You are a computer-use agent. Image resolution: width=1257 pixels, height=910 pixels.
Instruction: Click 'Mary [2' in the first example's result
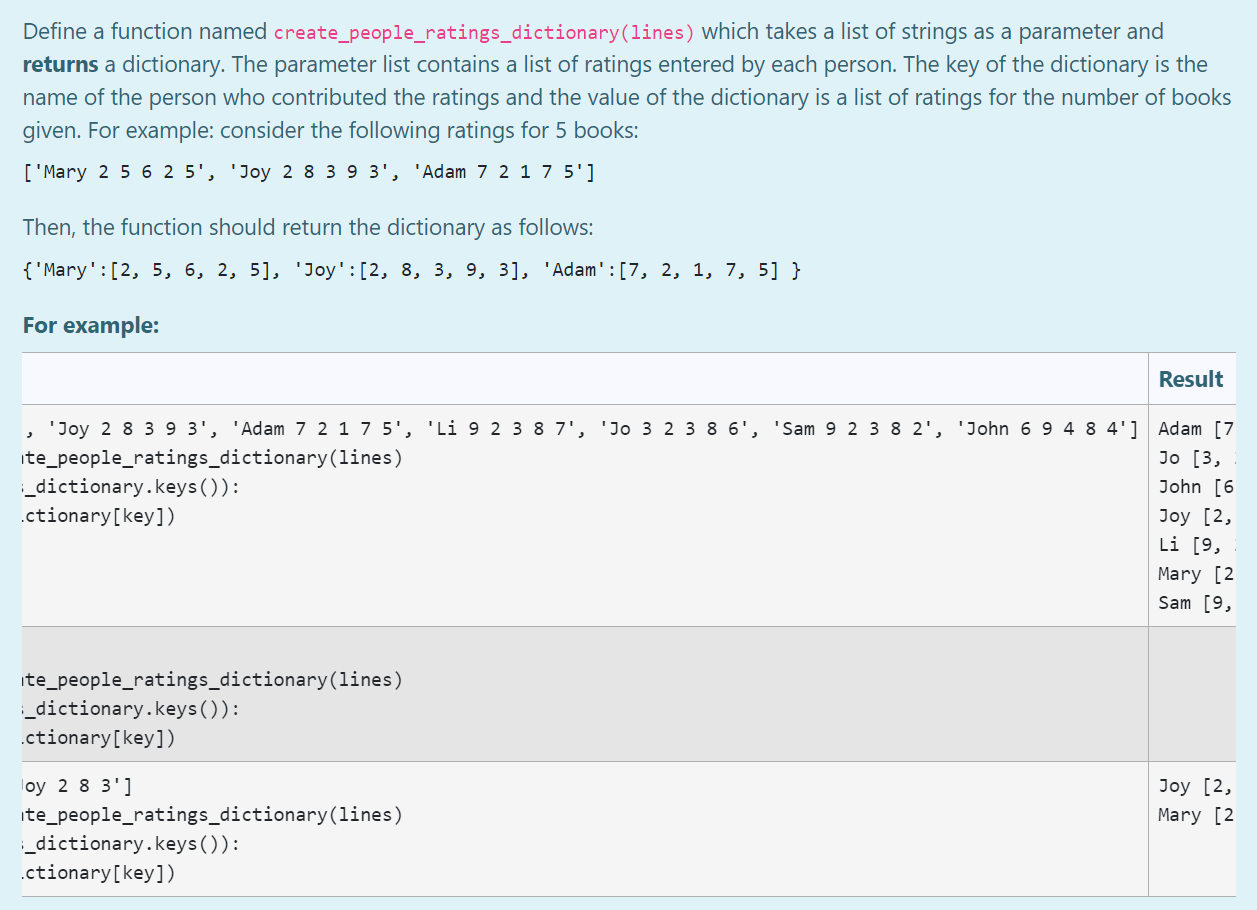tap(1196, 574)
